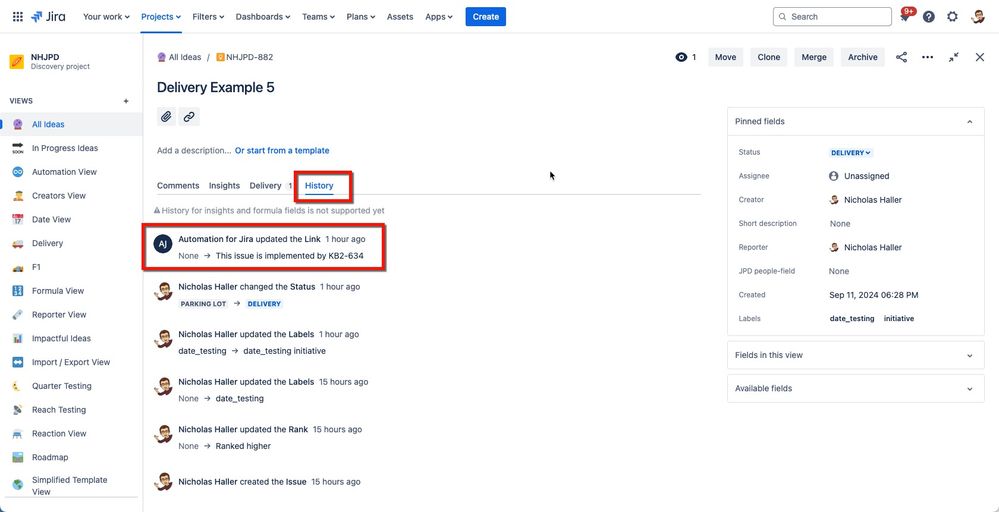
Task: Change the DELIVERY status dropdown
Action: 851,153
